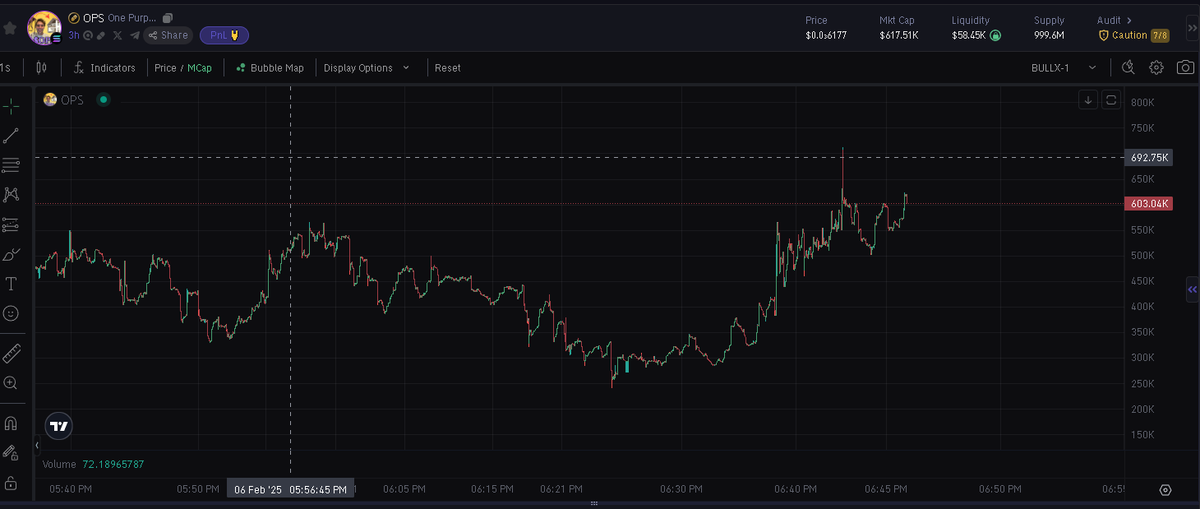
Task: Select the 1s chart interval
Action: 6,68
